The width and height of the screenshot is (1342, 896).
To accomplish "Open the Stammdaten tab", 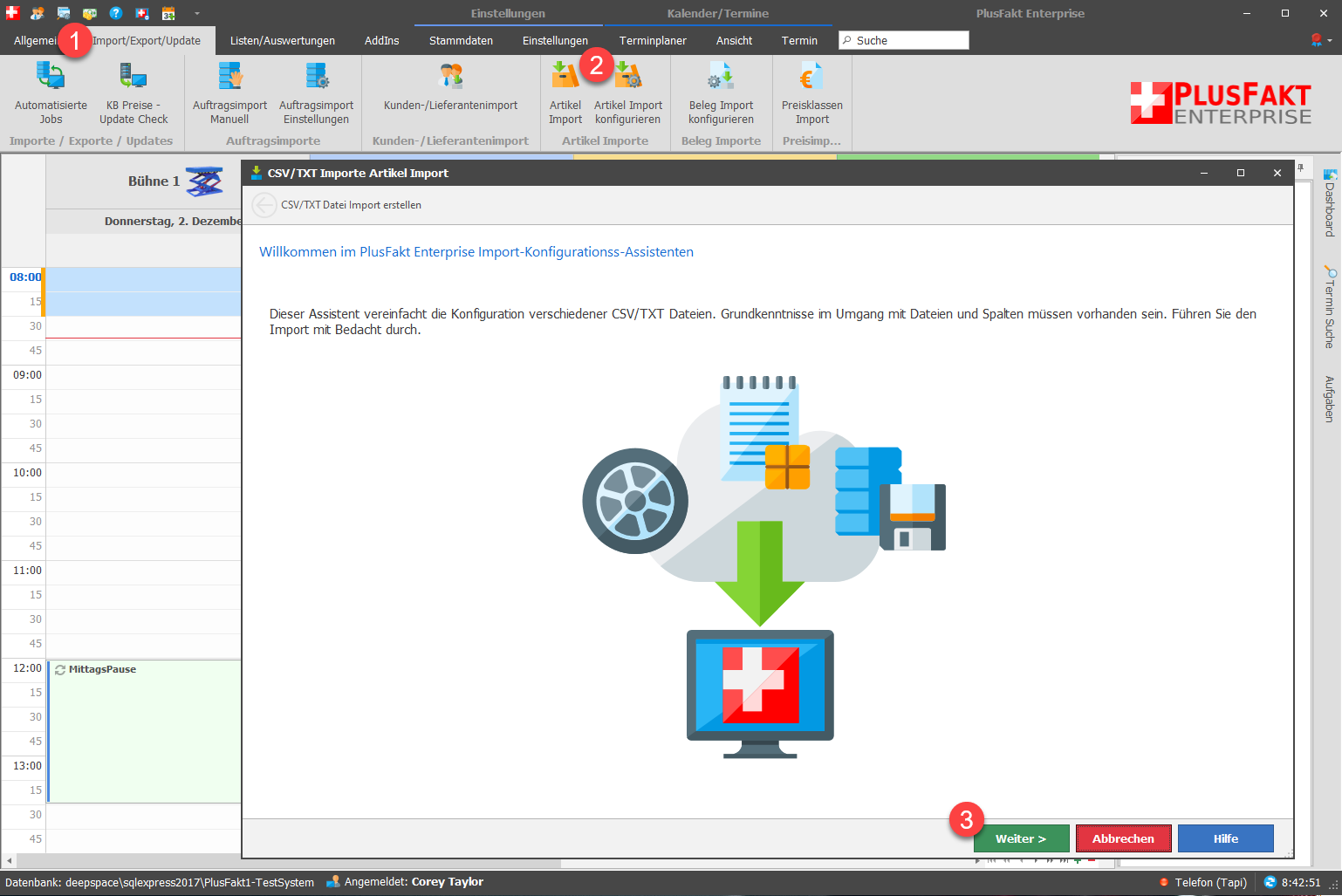I will tap(461, 41).
